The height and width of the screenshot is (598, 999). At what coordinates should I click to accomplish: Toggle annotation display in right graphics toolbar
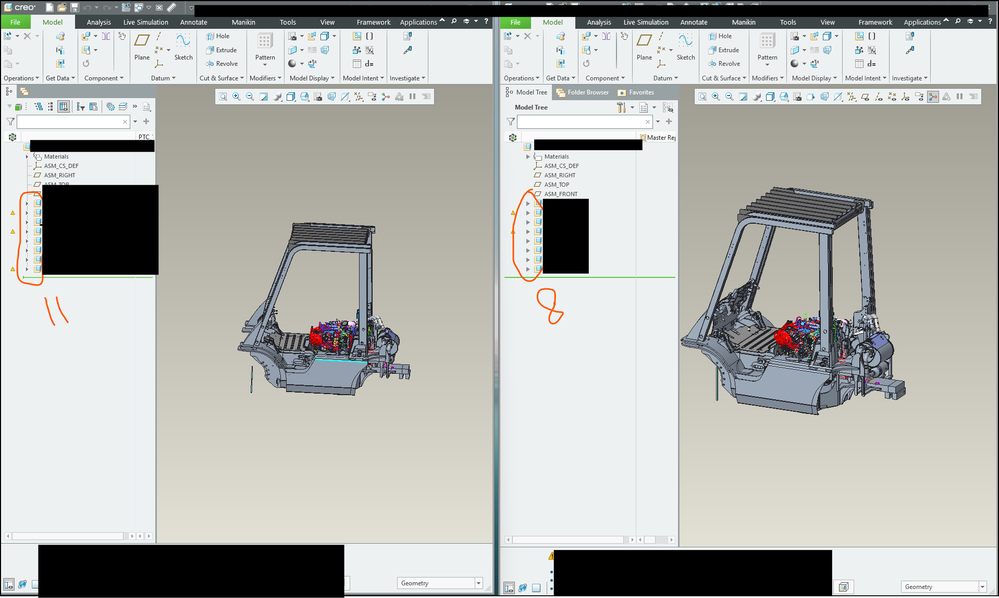click(x=919, y=97)
